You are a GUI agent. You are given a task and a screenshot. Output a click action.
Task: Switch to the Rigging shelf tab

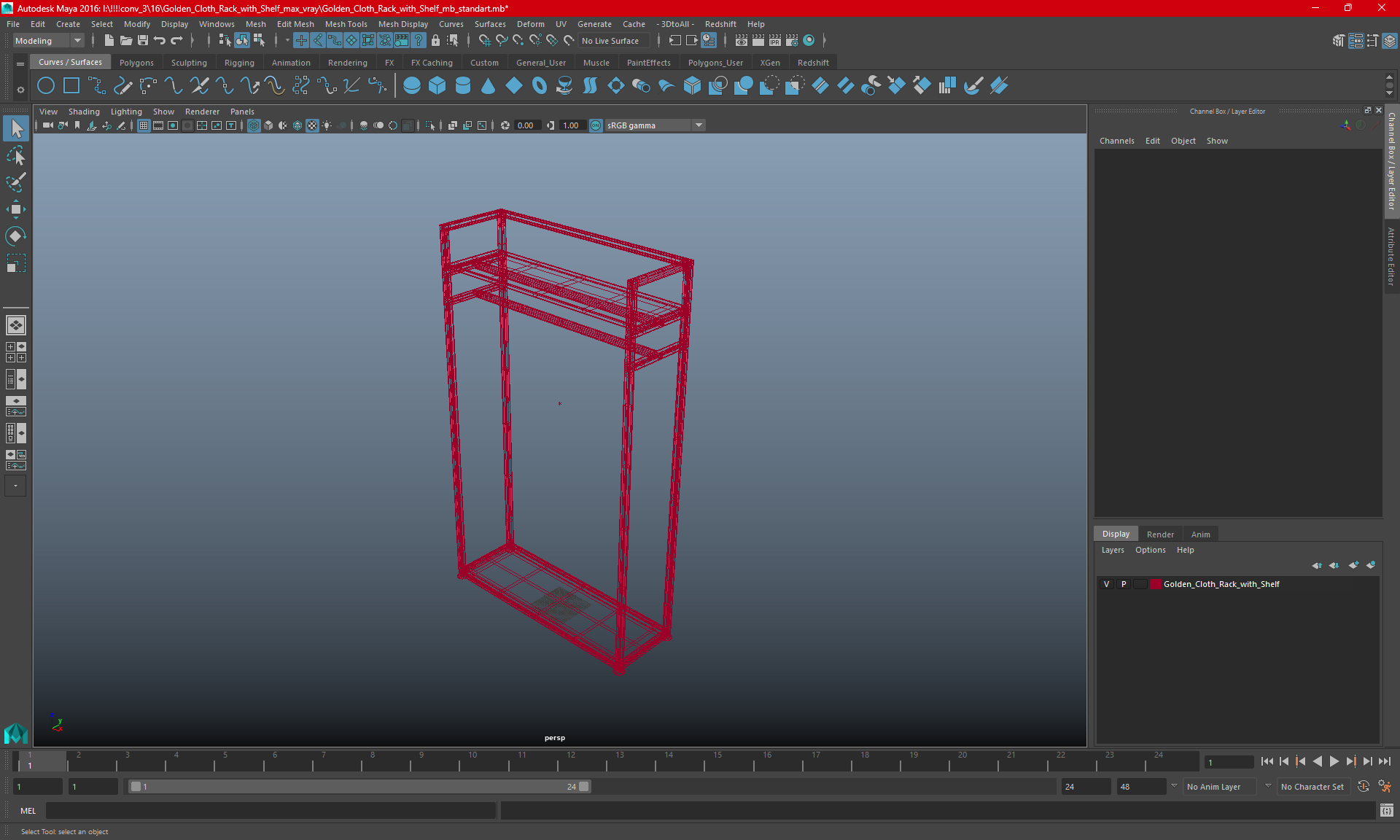click(x=239, y=63)
